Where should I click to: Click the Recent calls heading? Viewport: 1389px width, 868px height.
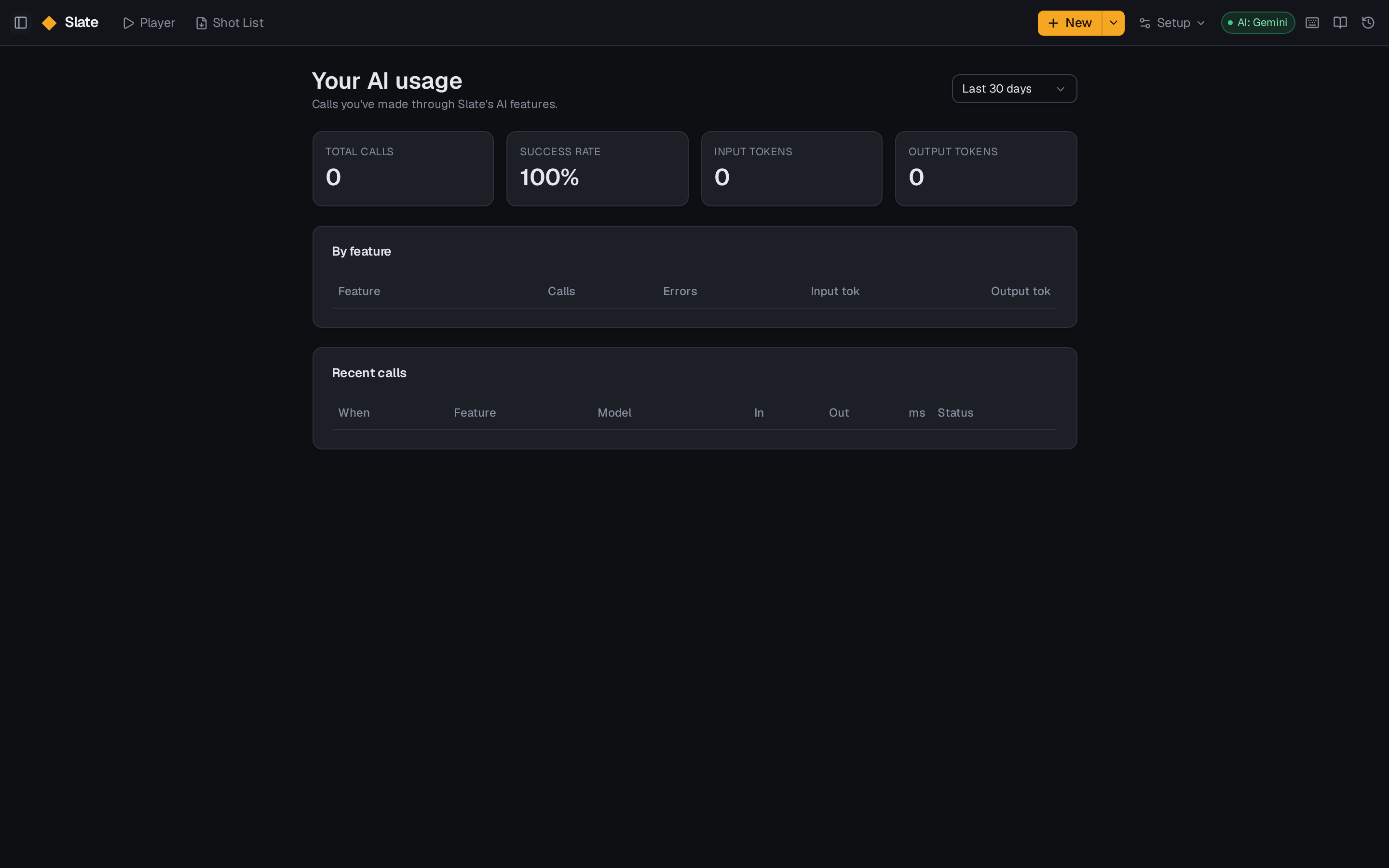pyautogui.click(x=369, y=373)
